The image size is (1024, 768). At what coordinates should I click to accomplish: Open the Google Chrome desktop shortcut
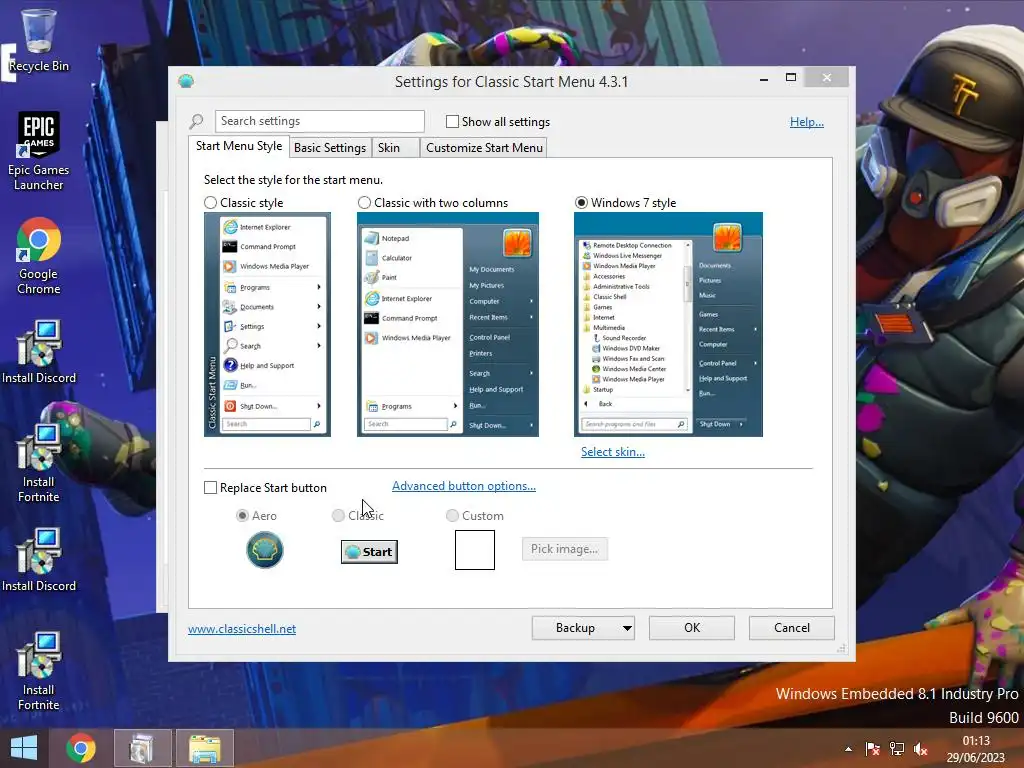point(39,256)
